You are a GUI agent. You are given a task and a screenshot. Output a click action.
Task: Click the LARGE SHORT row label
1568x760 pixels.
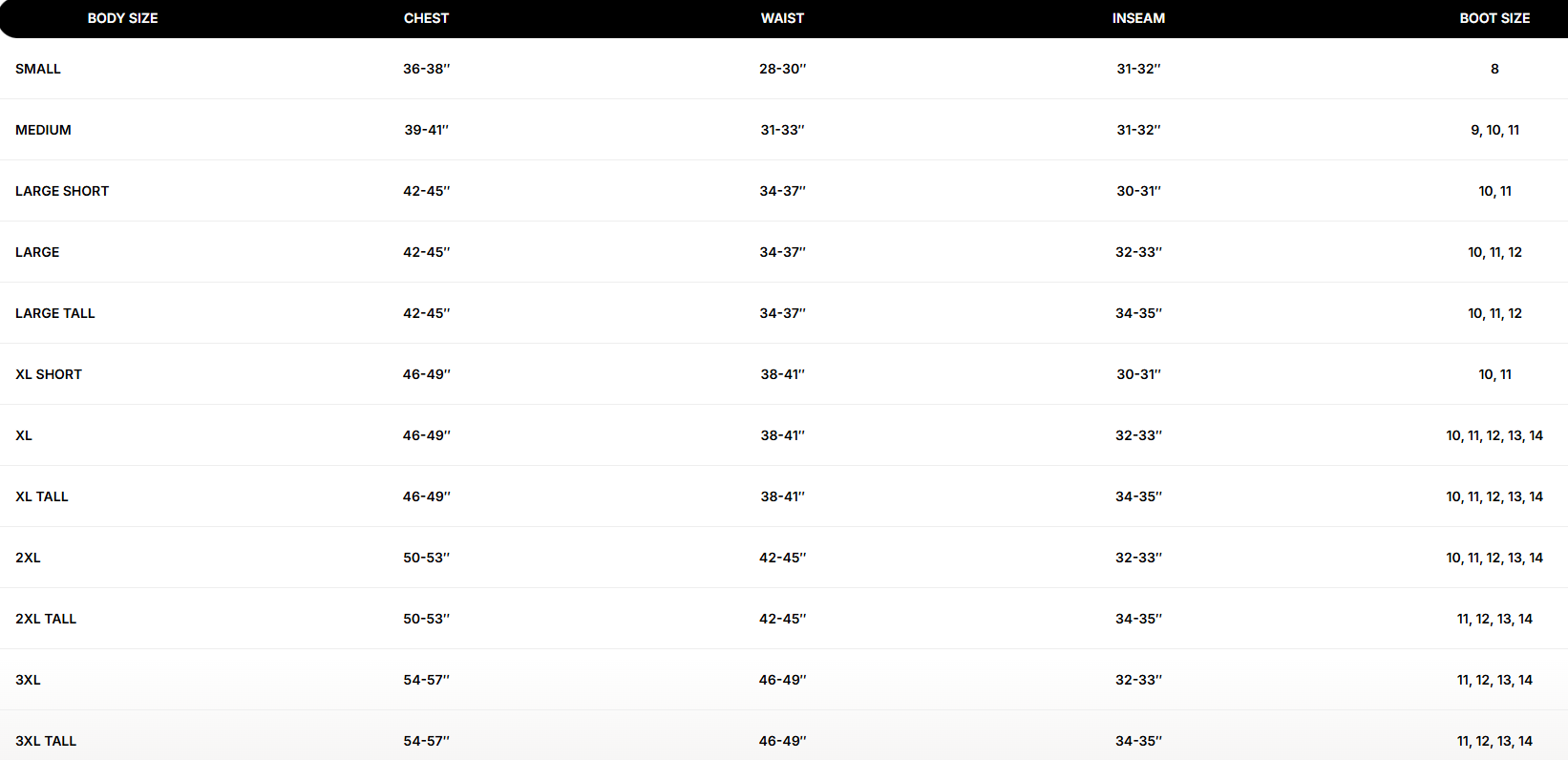click(62, 191)
